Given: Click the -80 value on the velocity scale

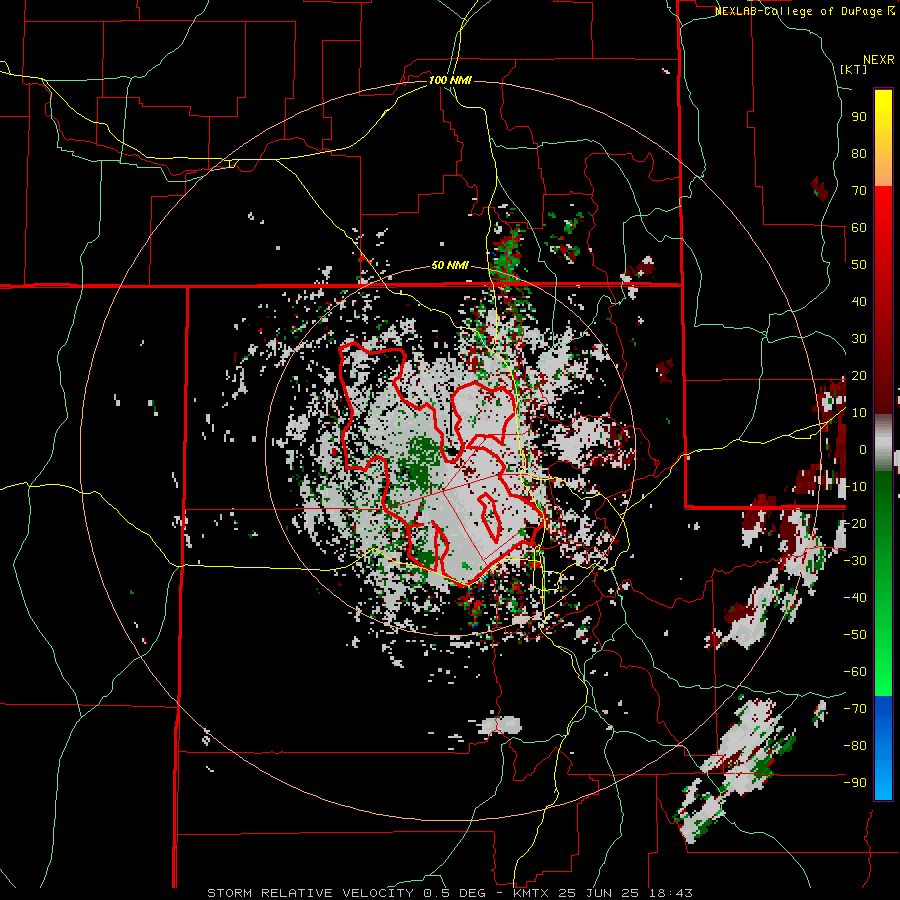Looking at the screenshot, I should click(x=855, y=746).
